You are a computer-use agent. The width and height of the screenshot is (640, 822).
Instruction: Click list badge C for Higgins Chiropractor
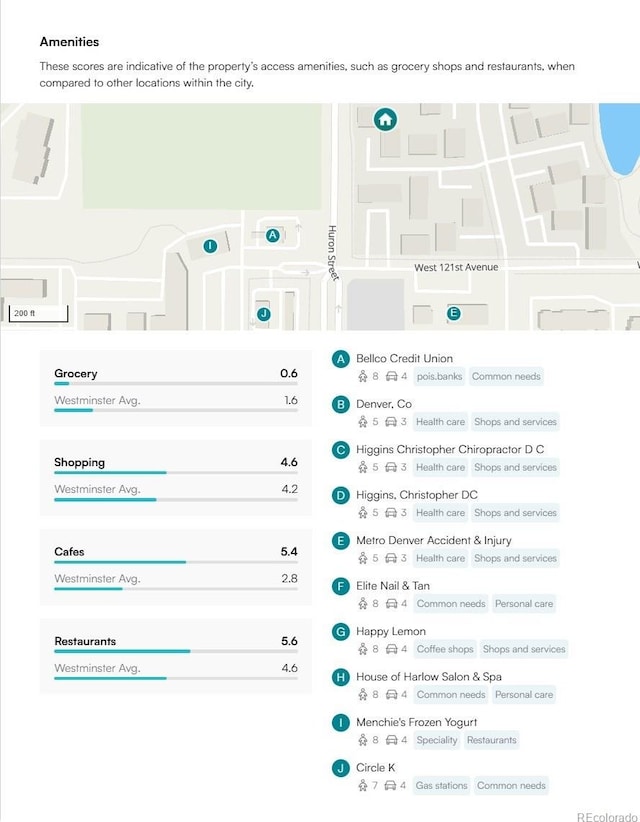click(341, 450)
